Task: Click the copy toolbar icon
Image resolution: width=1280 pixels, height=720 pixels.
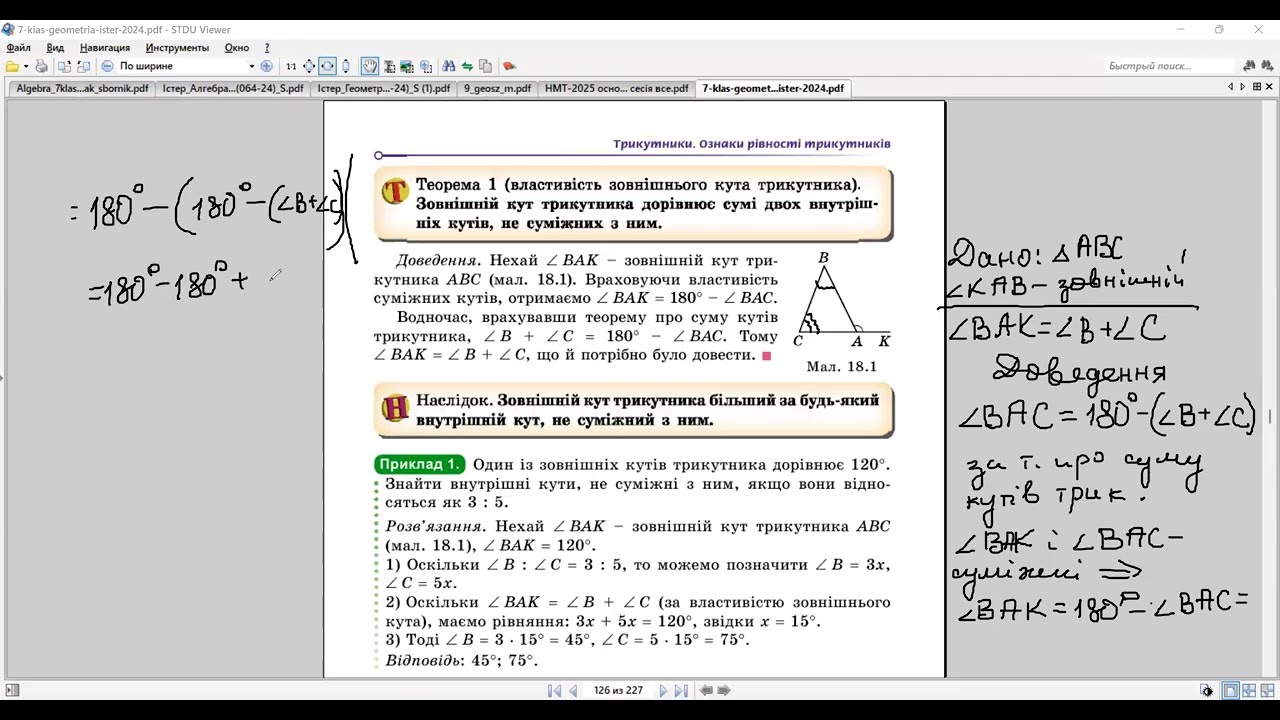Action: tap(485, 66)
